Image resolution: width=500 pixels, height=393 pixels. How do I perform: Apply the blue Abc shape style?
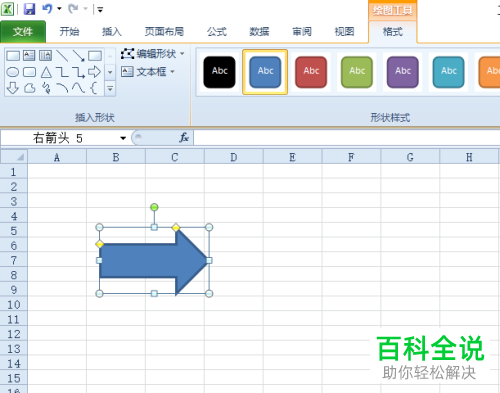pos(265,72)
